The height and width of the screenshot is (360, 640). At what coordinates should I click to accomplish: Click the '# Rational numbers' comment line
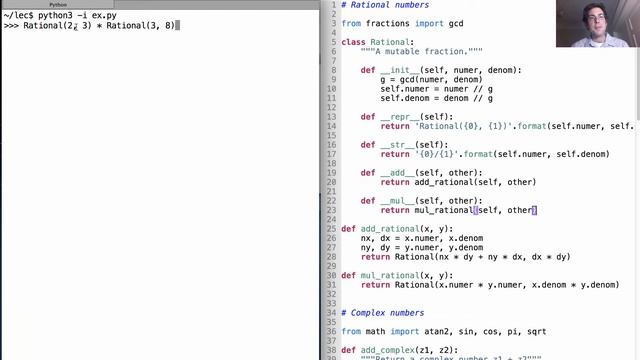coord(385,5)
